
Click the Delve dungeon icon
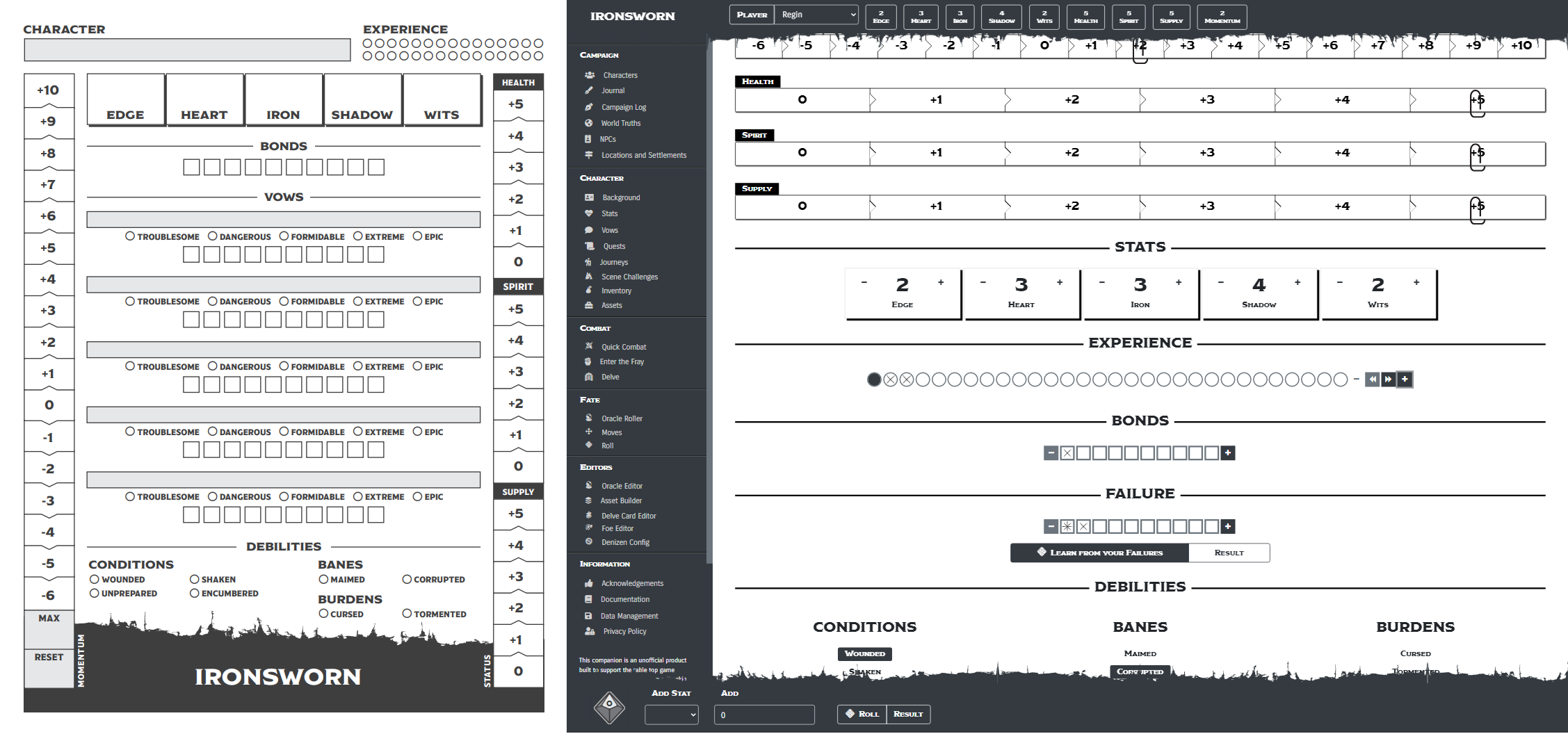589,377
